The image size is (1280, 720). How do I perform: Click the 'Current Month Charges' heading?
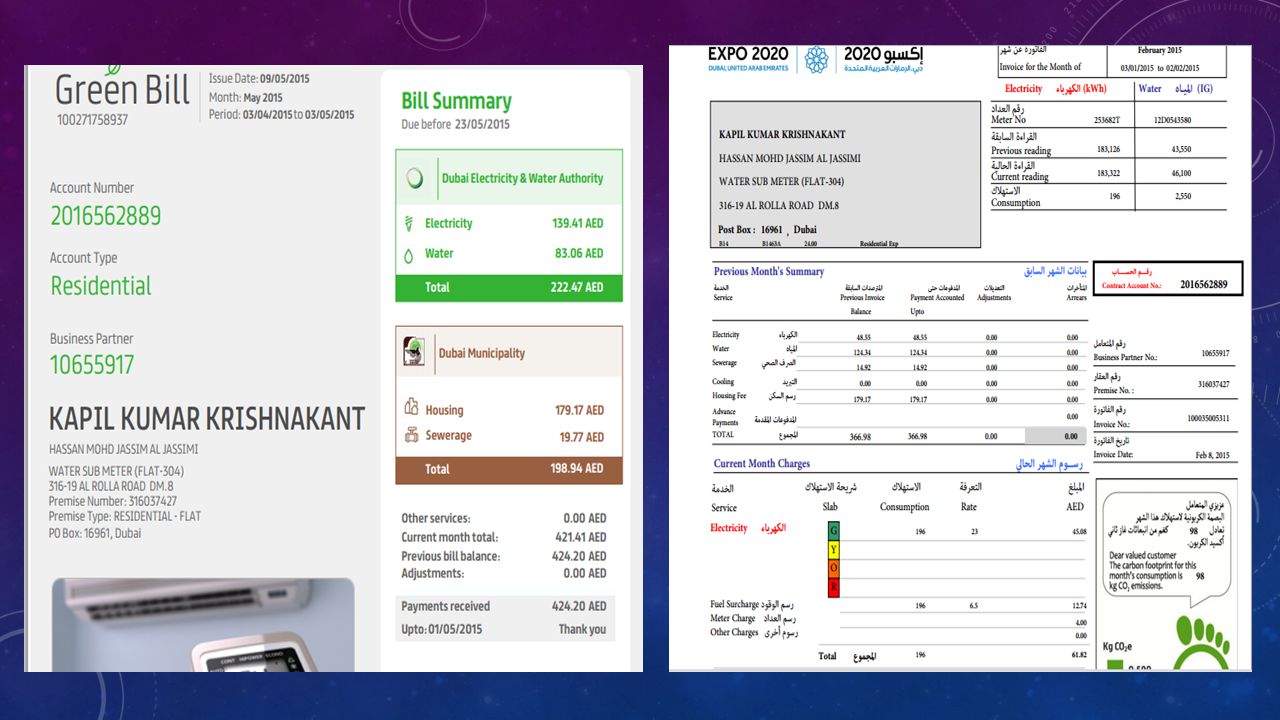tap(762, 464)
